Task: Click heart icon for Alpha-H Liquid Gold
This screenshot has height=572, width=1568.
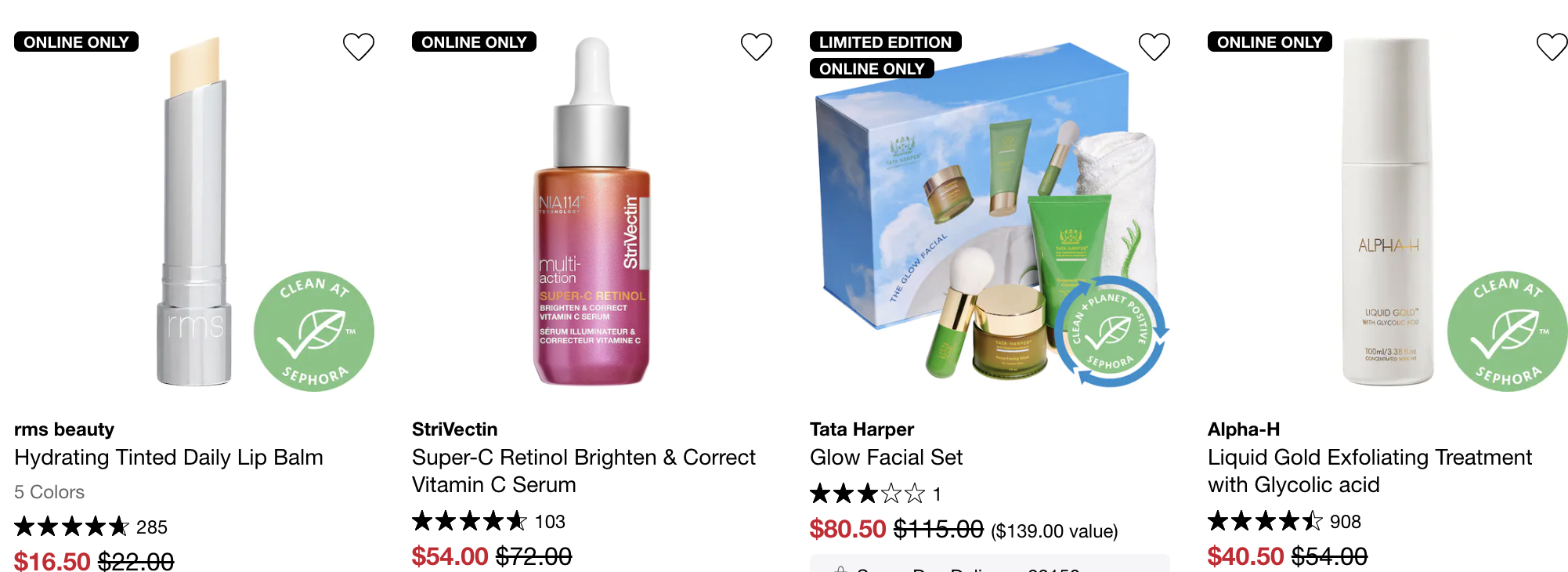Action: [1552, 47]
